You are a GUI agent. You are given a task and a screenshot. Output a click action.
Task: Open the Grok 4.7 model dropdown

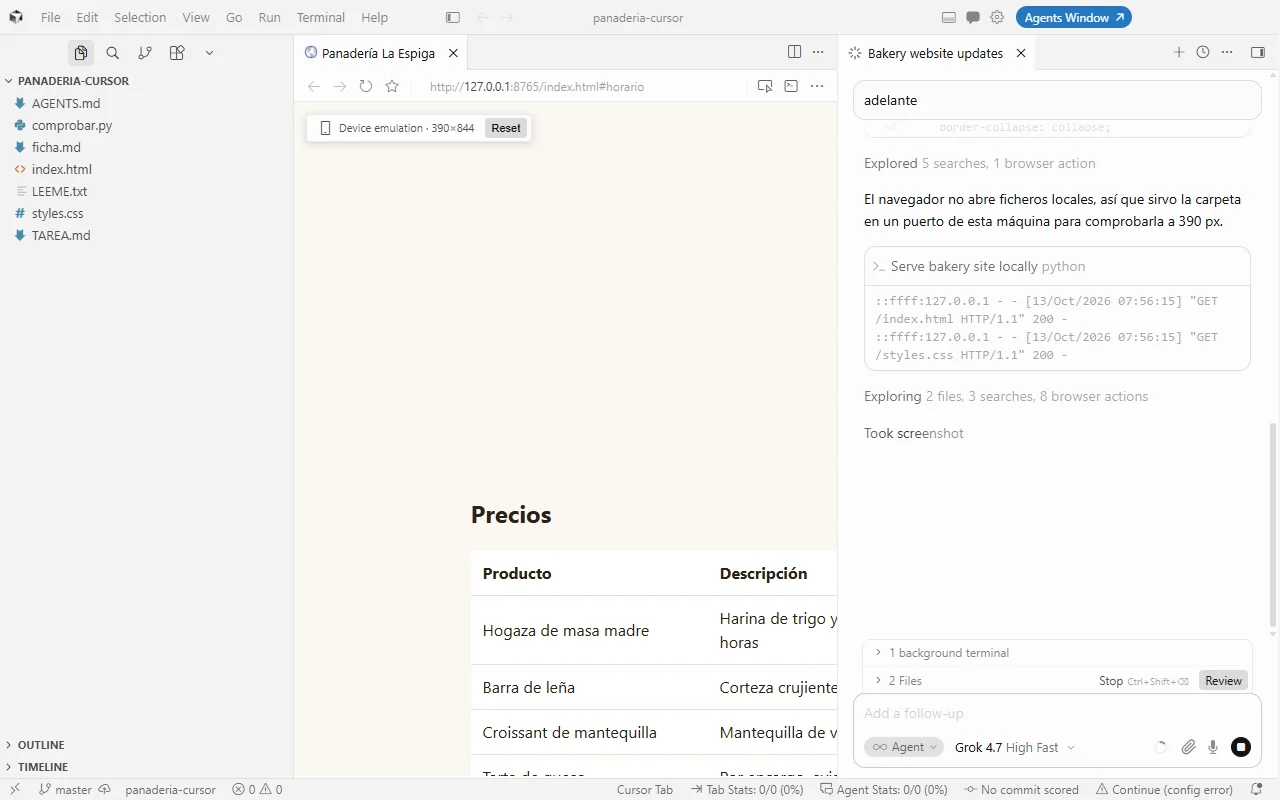click(x=1015, y=747)
